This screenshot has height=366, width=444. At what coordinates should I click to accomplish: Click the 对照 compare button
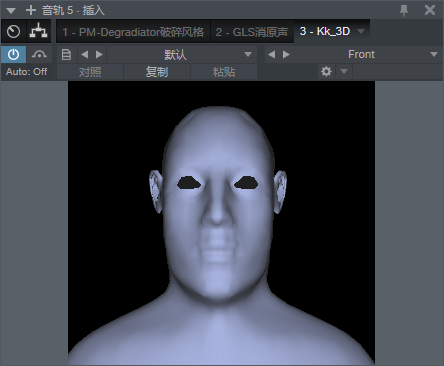click(90, 72)
